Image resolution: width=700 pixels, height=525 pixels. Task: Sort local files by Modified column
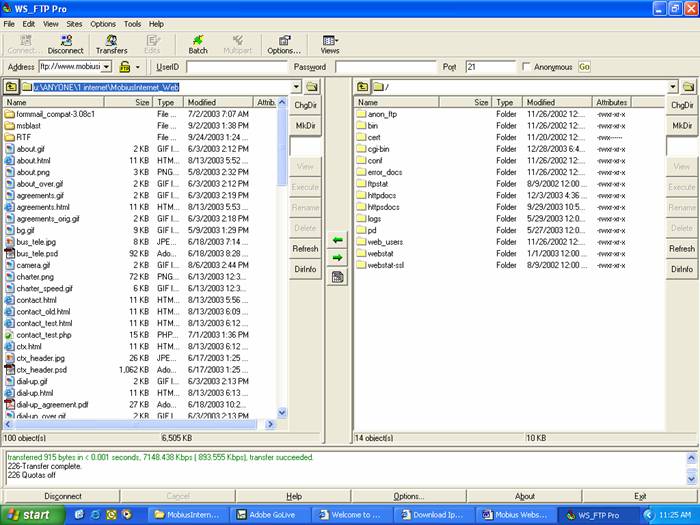218,102
